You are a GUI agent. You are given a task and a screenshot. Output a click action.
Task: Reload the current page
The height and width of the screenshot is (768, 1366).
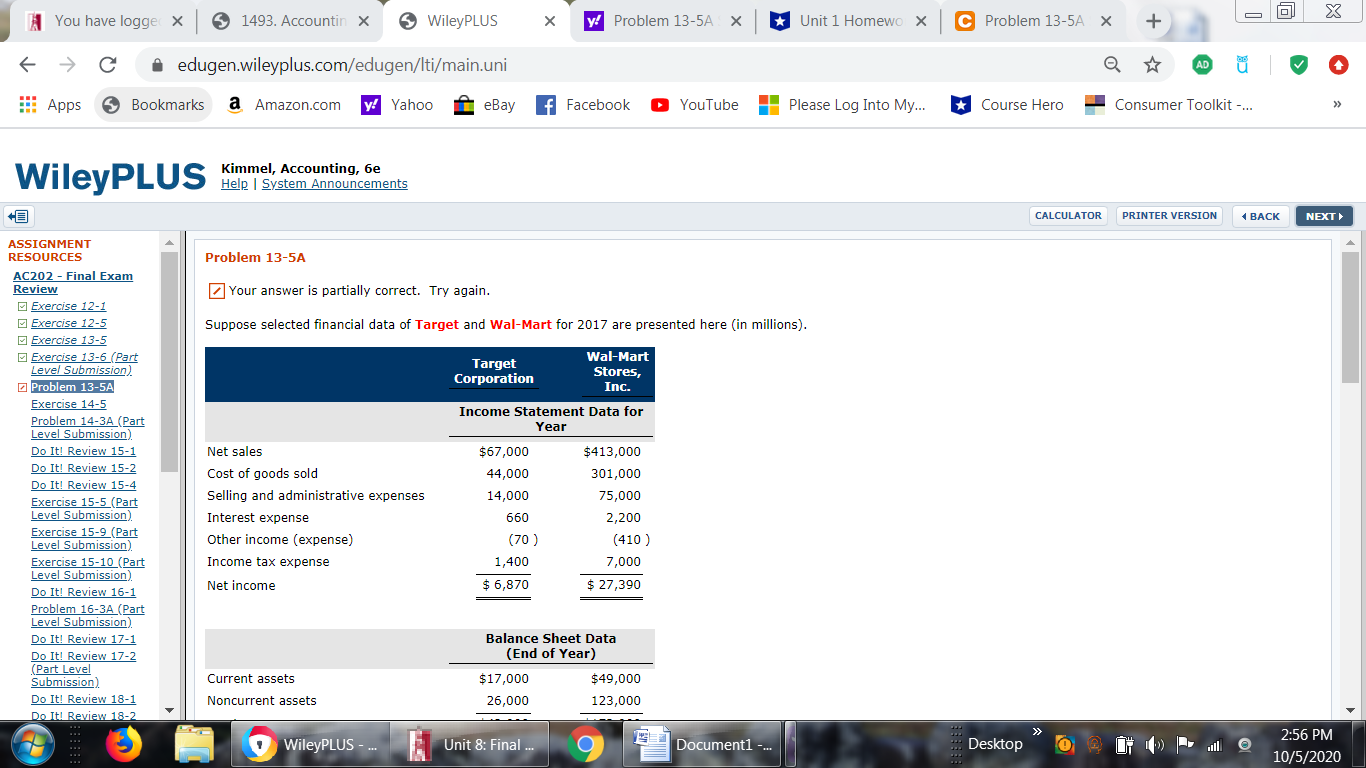click(106, 65)
